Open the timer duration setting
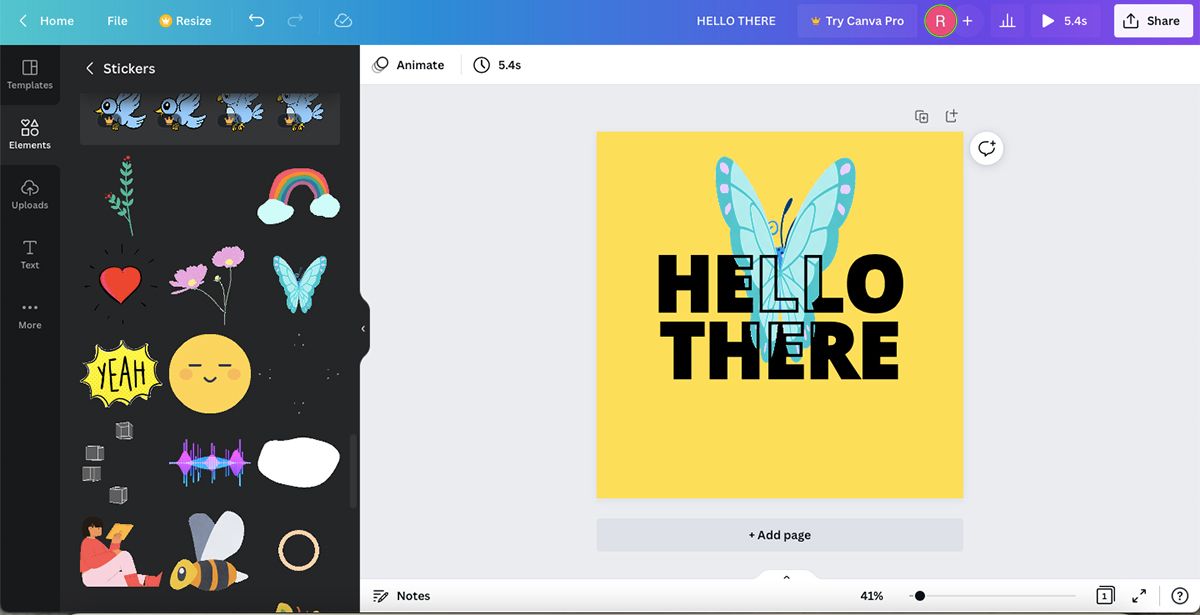 (497, 64)
